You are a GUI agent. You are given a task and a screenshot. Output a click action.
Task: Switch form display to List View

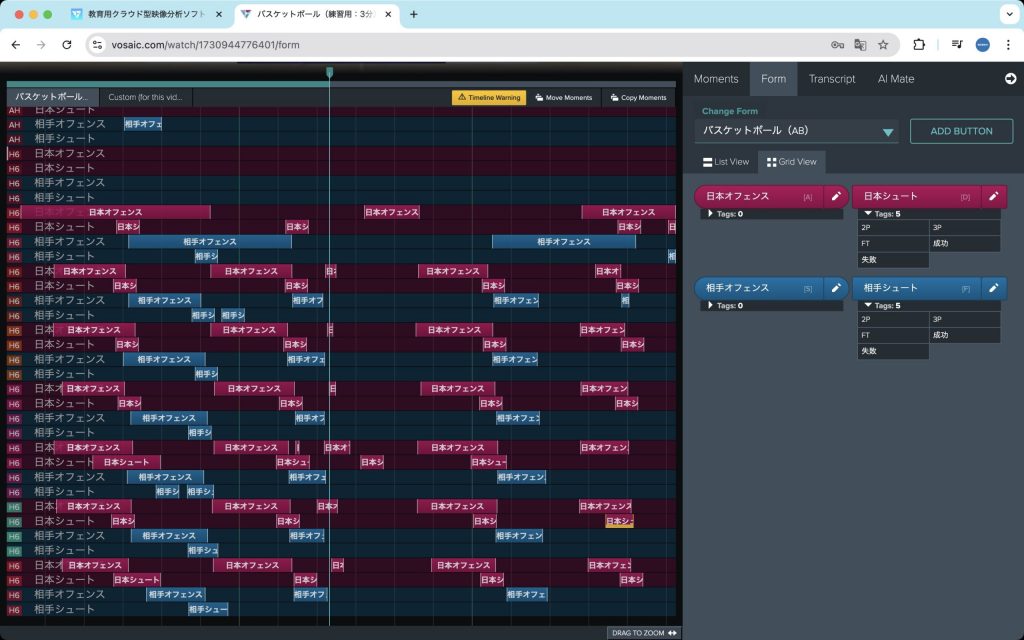click(x=725, y=161)
